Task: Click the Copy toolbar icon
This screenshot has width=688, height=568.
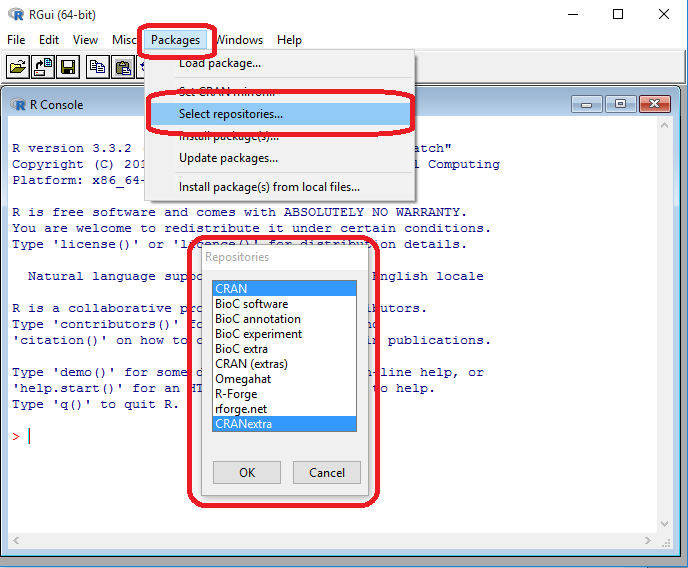Action: 97,67
